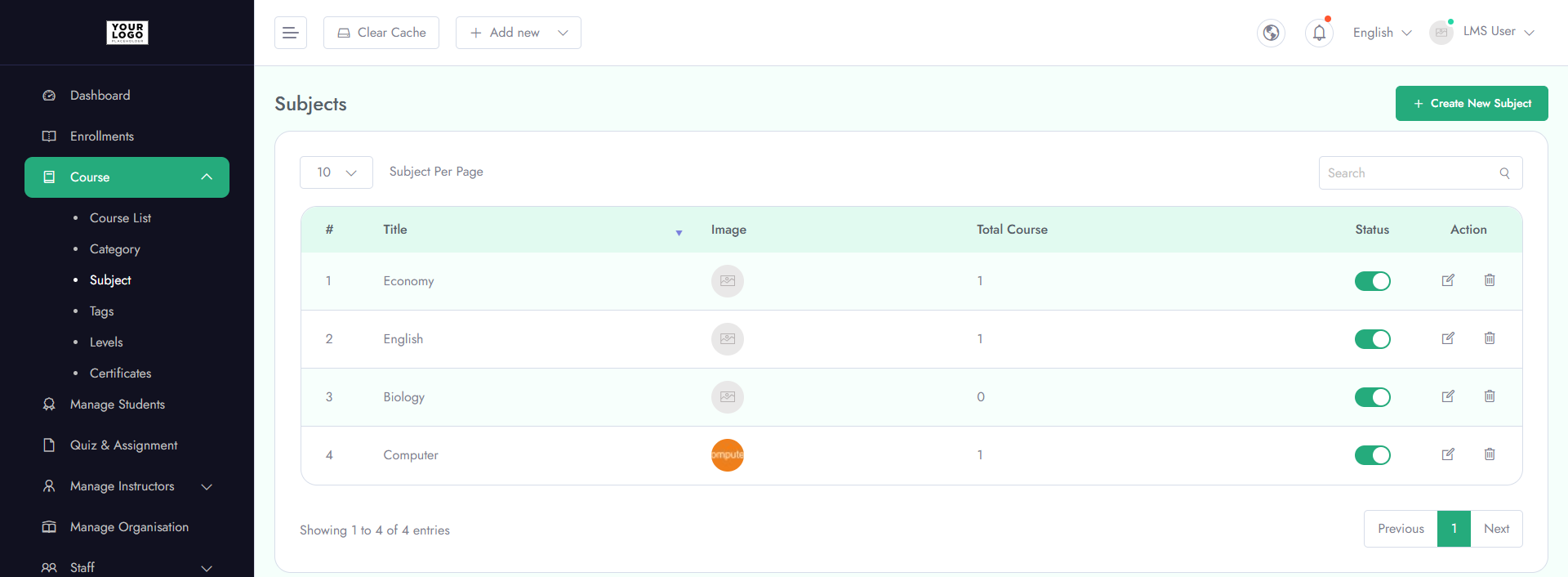Open Enrollments in sidebar
This screenshot has width=1568, height=577.
(x=102, y=136)
